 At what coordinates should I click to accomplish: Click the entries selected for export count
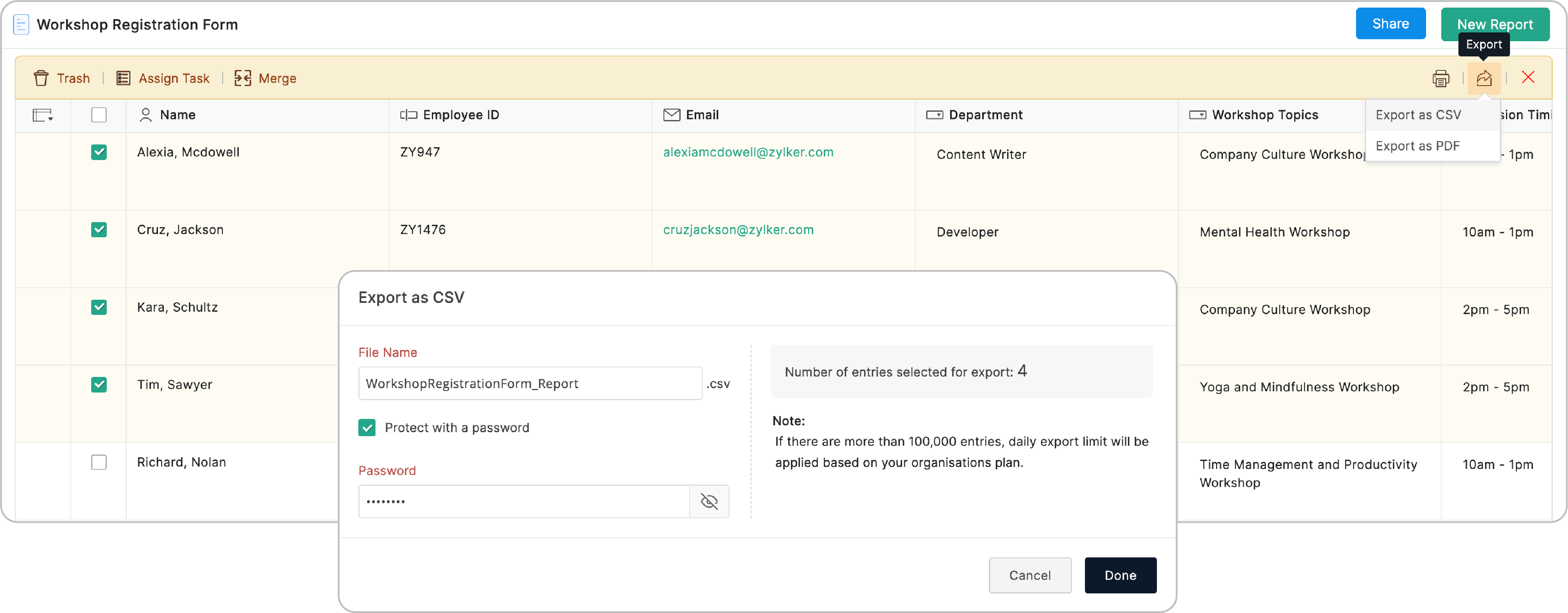pos(1022,371)
